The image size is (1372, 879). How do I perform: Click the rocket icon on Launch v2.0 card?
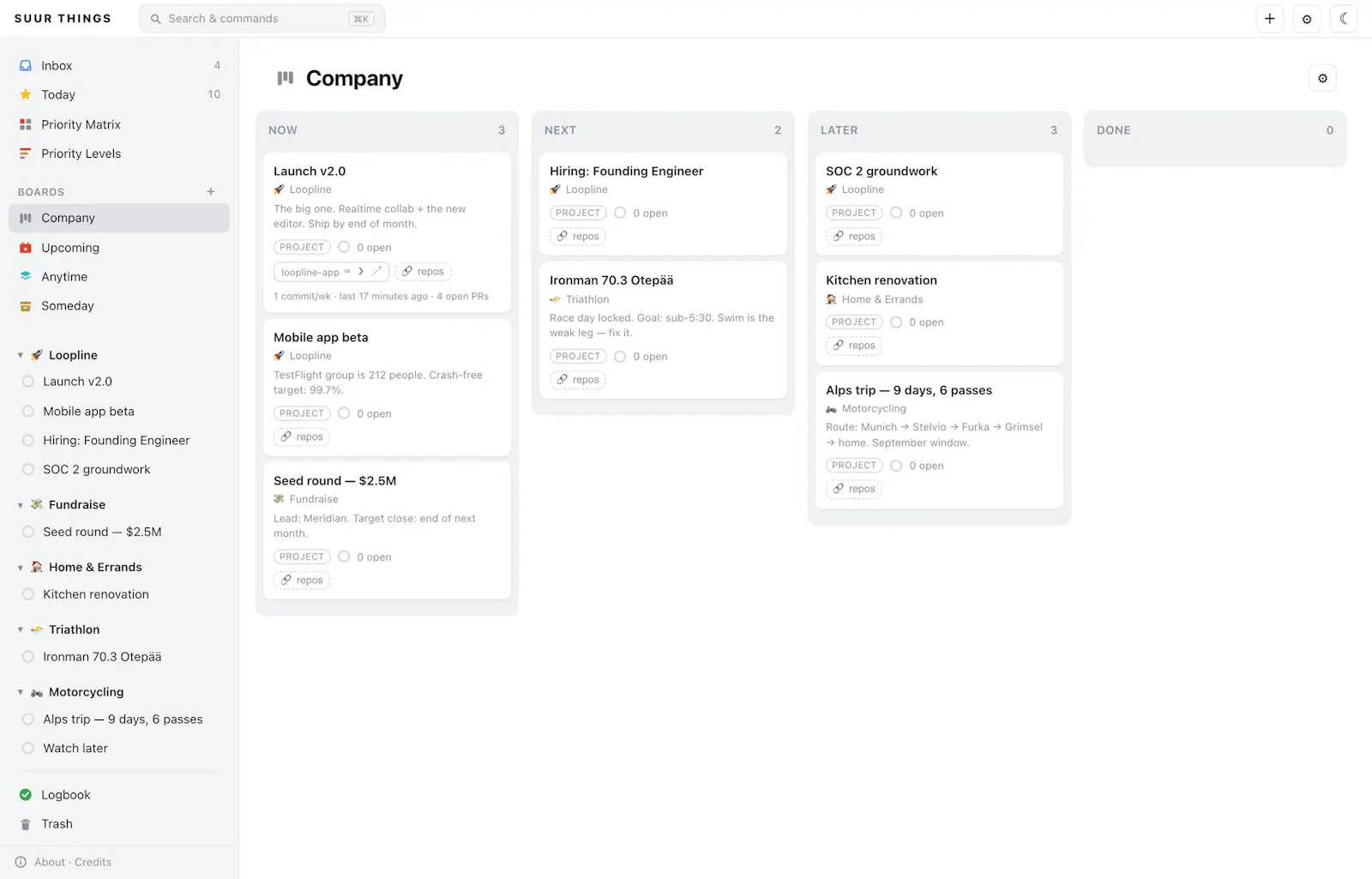279,190
